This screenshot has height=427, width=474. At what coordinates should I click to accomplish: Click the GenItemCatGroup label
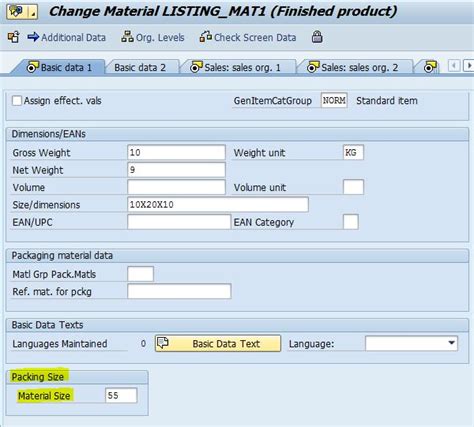point(273,101)
